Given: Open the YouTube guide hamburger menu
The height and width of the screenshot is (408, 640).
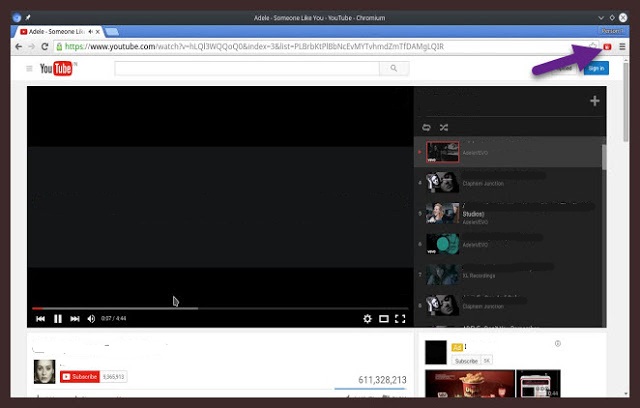Looking at the screenshot, I should coord(29,68).
